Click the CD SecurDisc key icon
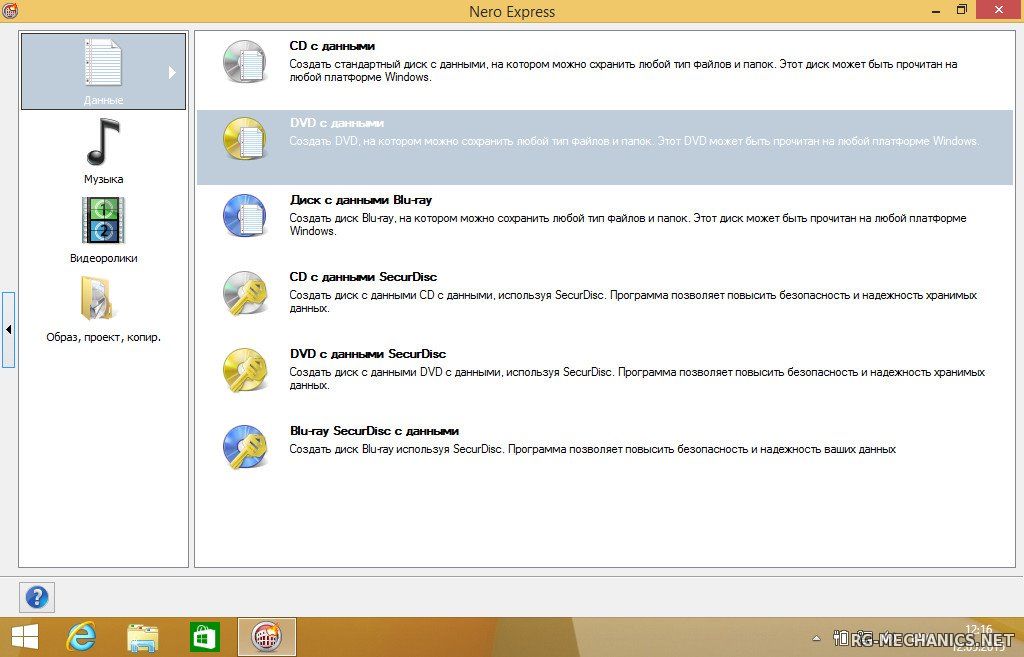Screen dimensions: 1024x657 tap(245, 293)
